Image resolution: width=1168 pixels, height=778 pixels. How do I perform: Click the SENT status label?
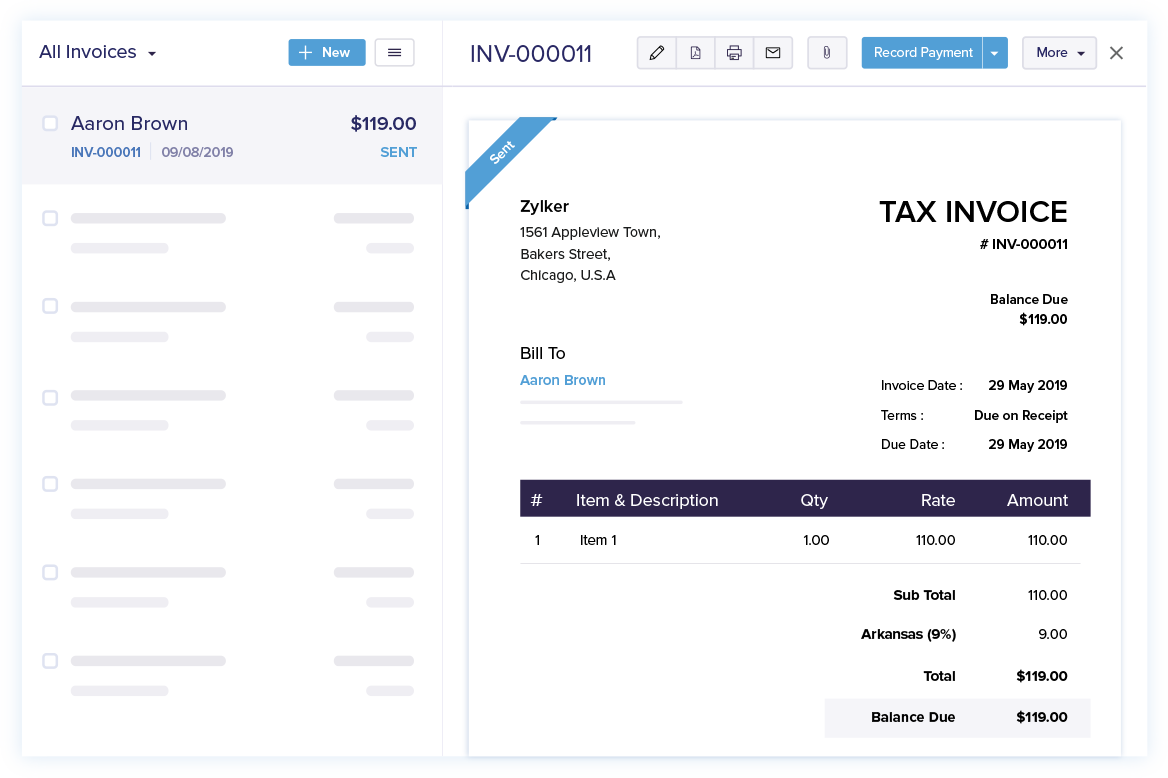pyautogui.click(x=398, y=152)
